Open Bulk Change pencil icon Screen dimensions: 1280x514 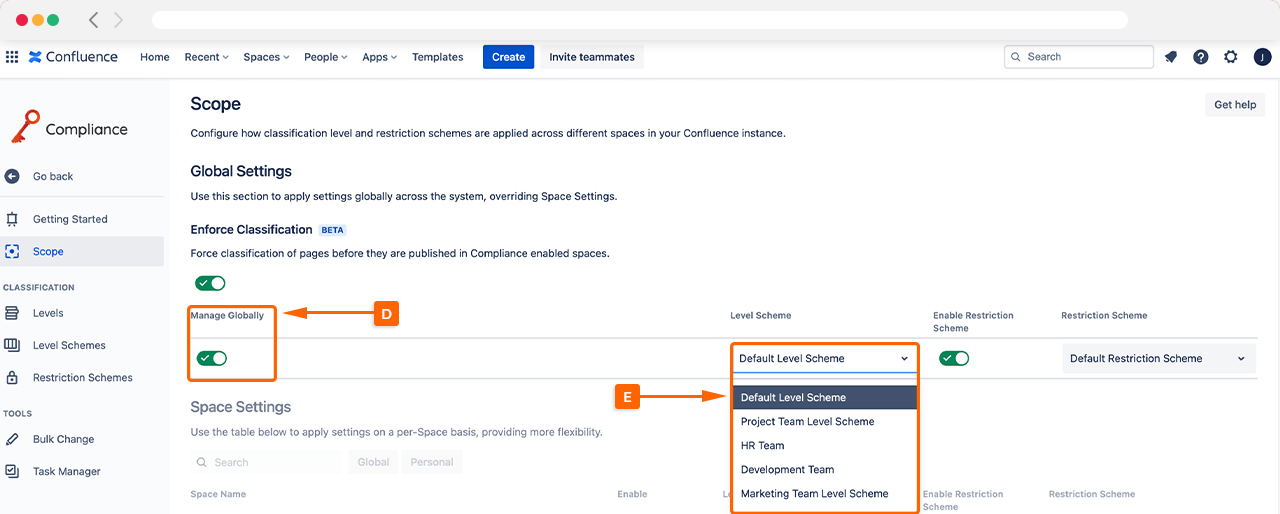12,439
